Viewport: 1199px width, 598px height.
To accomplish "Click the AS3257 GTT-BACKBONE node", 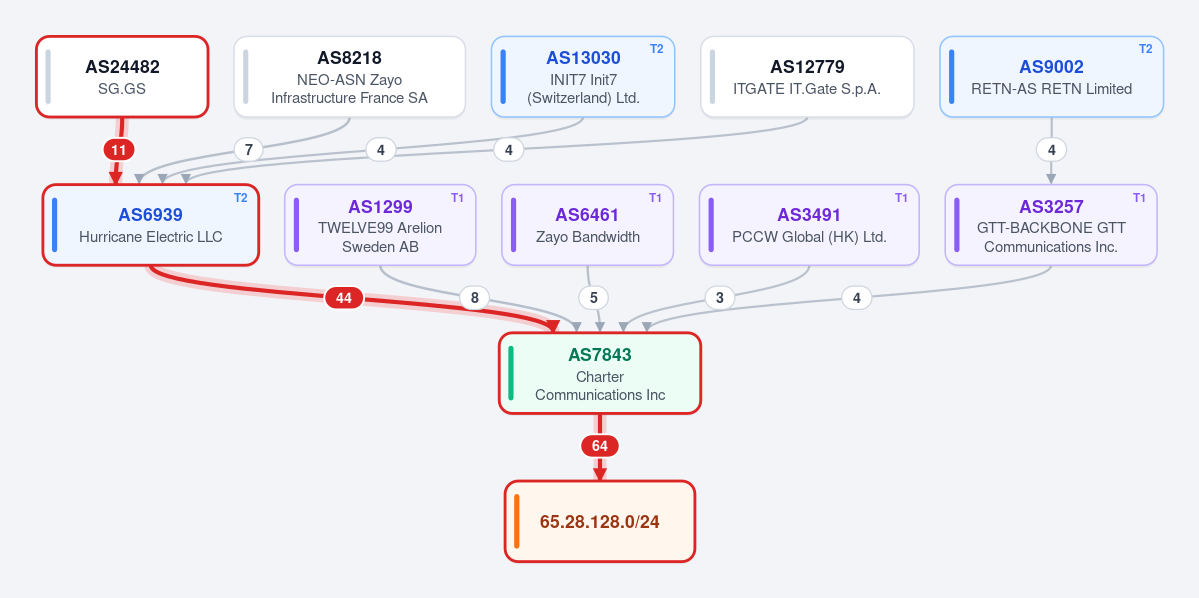I will pos(1051,225).
